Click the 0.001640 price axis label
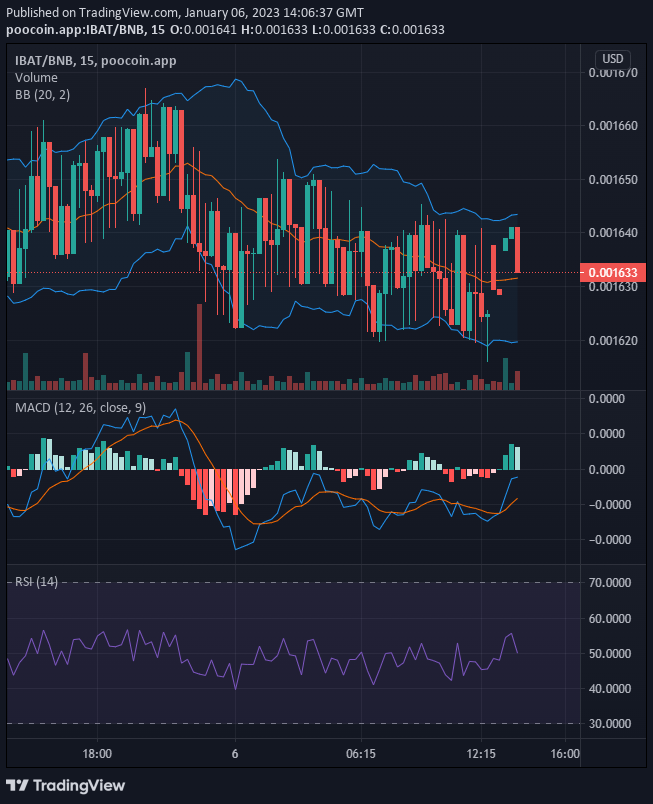 (x=613, y=233)
